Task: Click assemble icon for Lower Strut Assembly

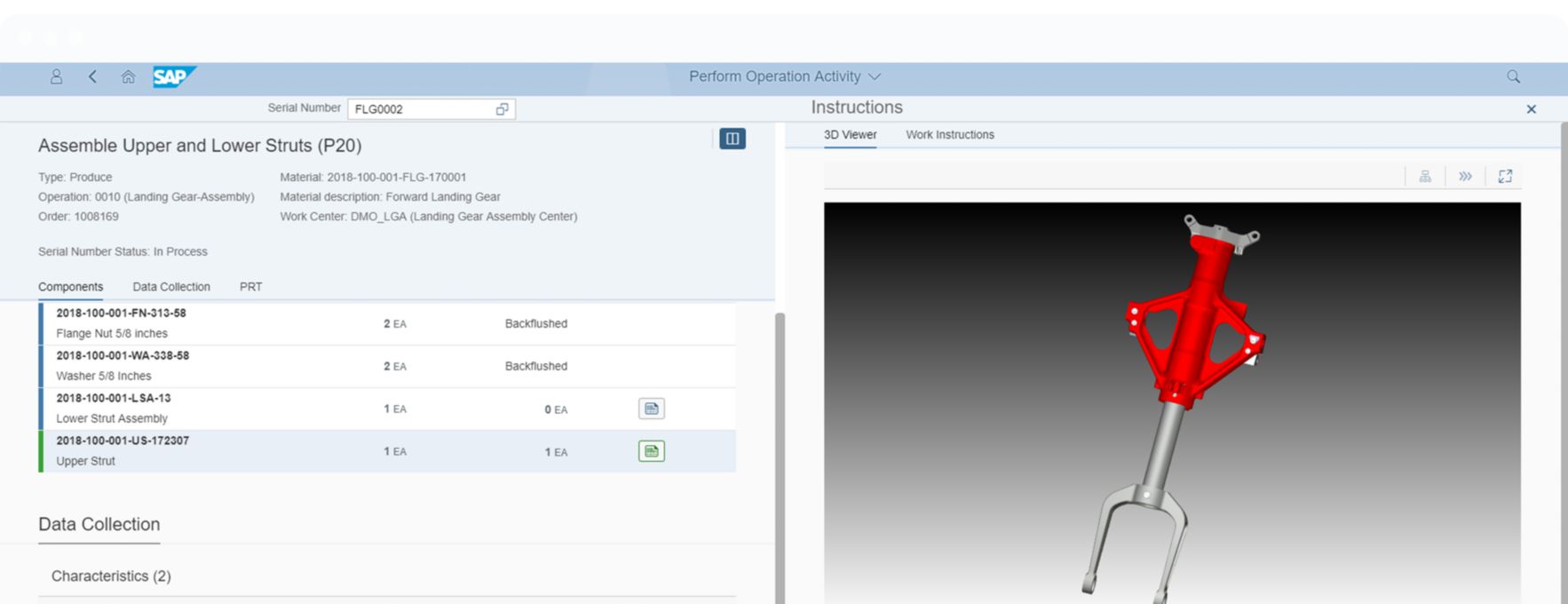Action: 651,409
